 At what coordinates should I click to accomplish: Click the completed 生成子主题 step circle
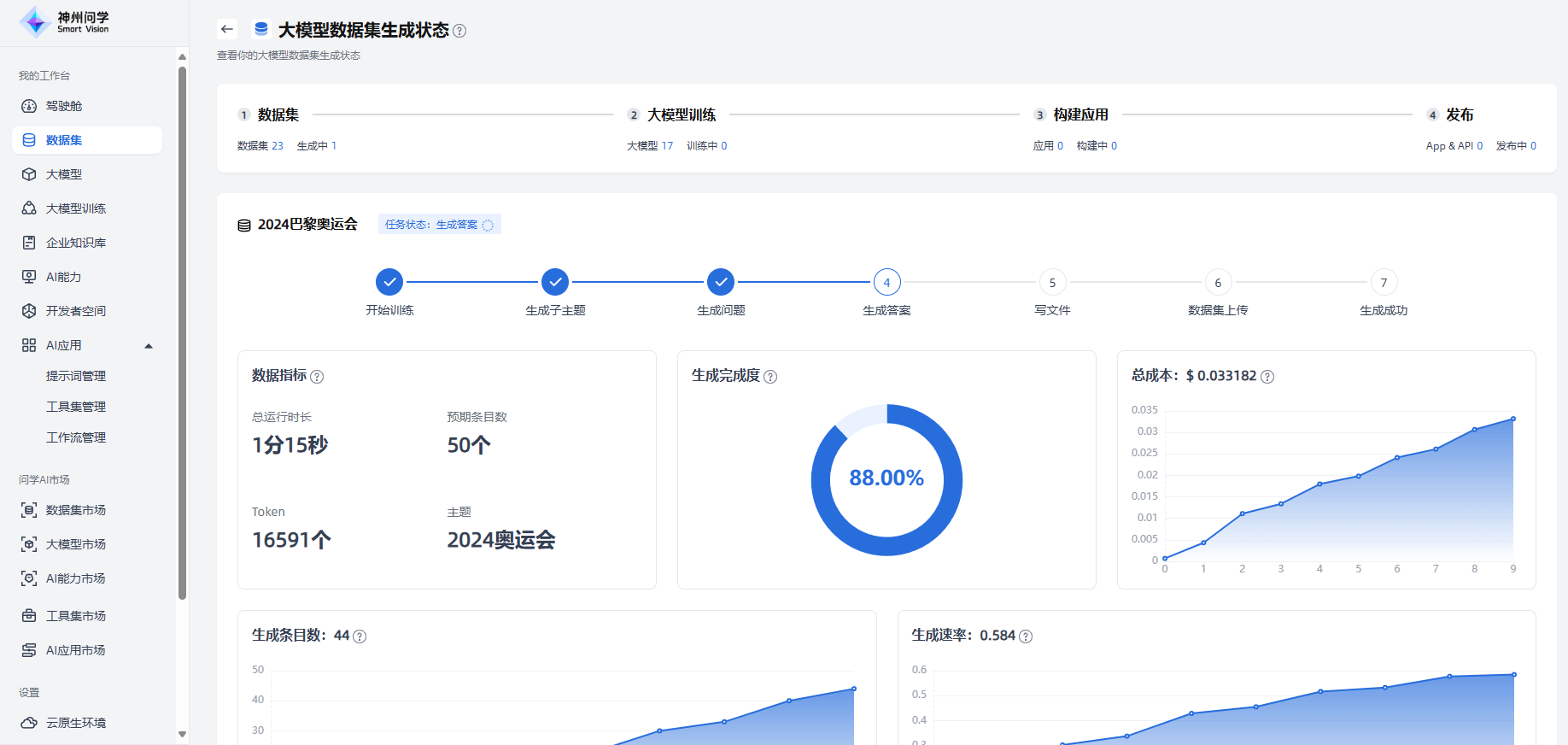[x=555, y=282]
